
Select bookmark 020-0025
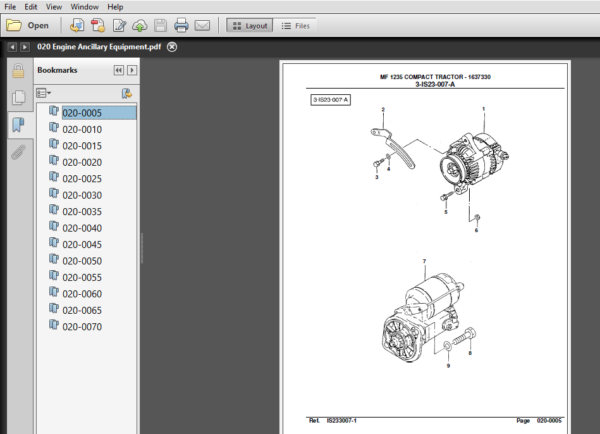(82, 179)
